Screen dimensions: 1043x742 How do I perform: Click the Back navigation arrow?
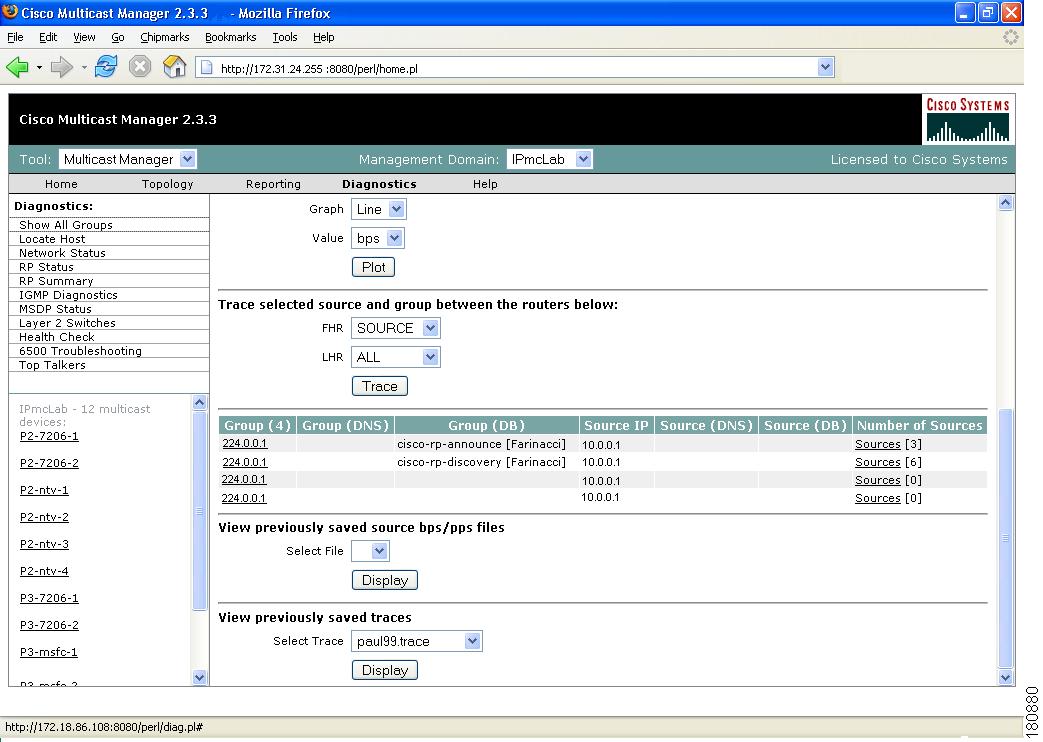tap(17, 67)
